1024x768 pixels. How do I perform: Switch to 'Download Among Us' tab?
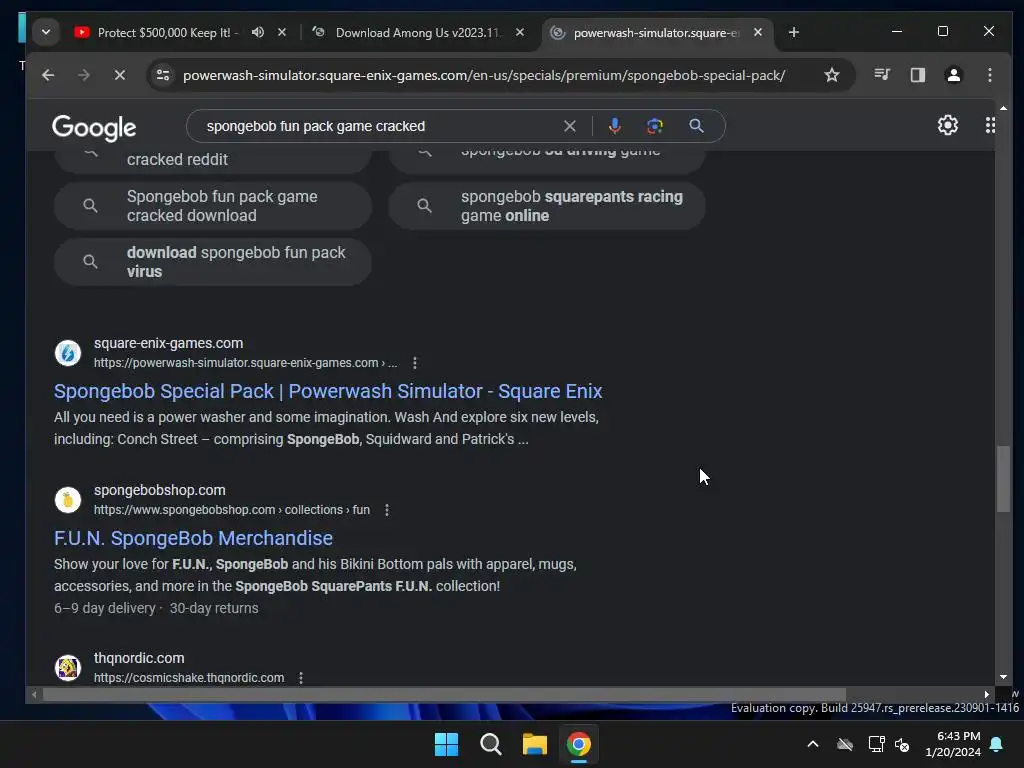coord(418,32)
